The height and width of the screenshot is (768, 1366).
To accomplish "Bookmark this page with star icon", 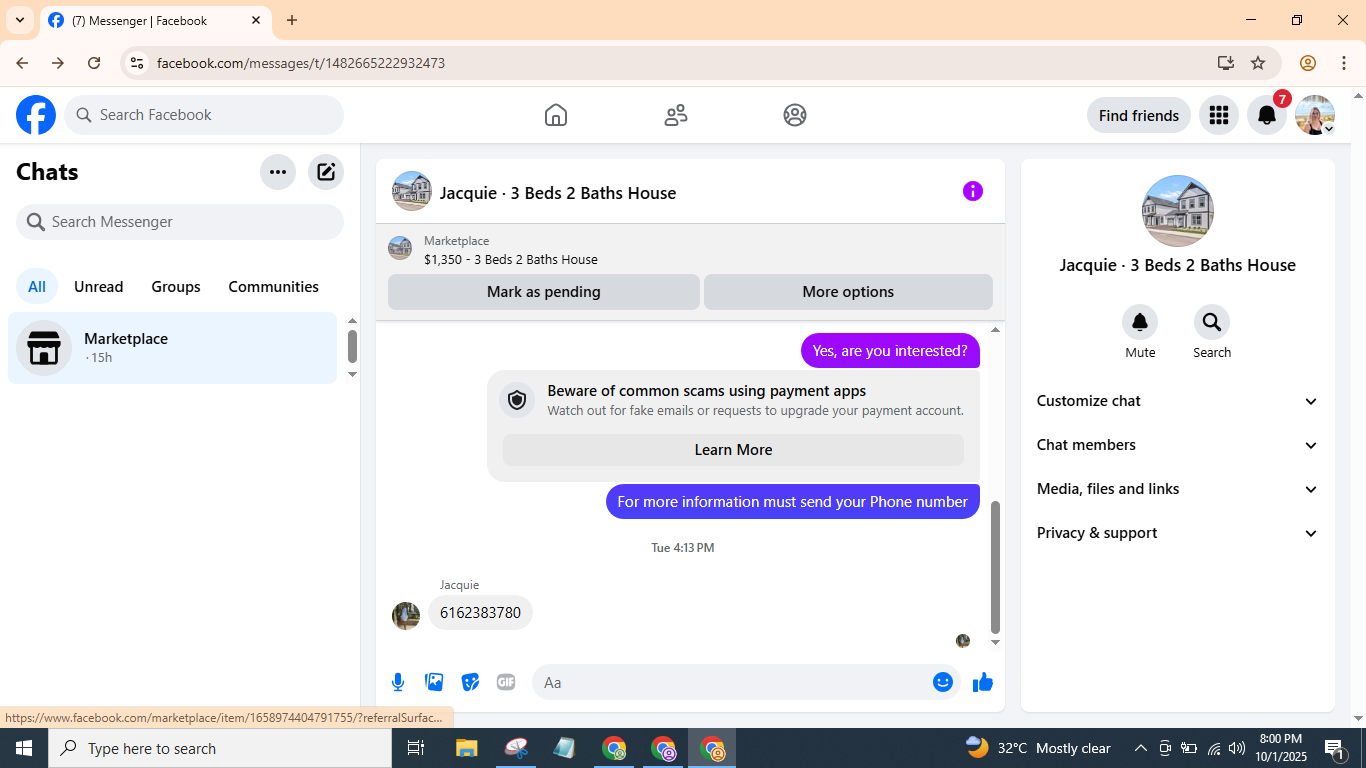I will click(1258, 63).
